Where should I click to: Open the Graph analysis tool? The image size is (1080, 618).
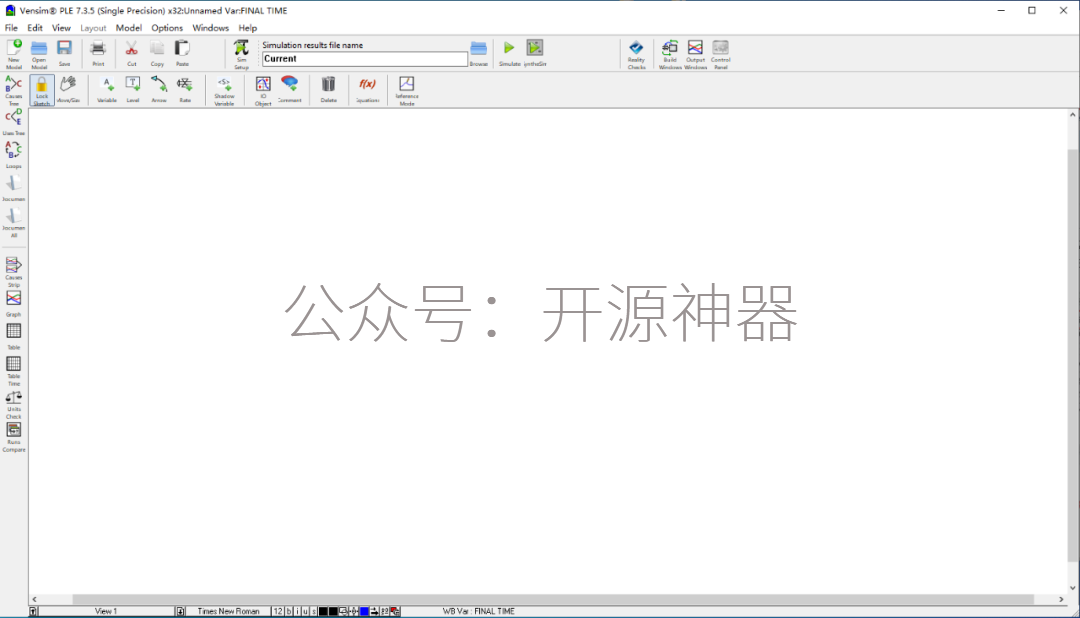coord(14,303)
